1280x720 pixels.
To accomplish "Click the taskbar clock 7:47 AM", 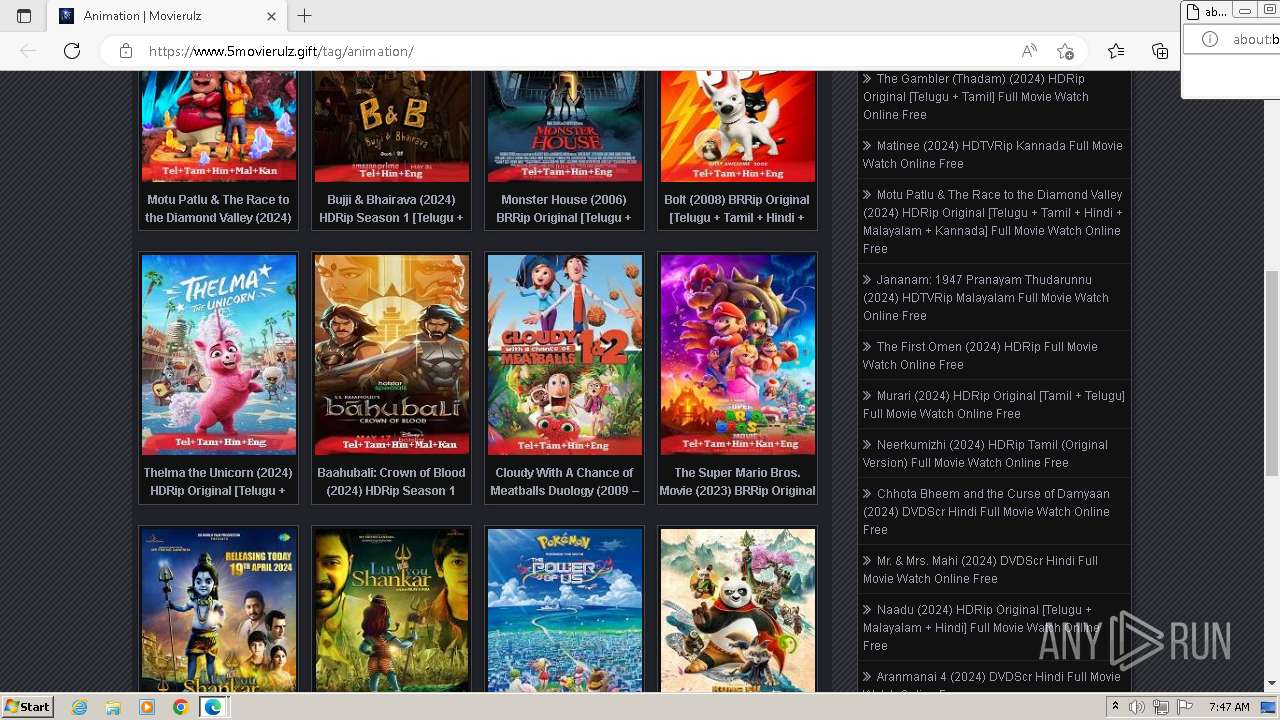I will [1229, 707].
